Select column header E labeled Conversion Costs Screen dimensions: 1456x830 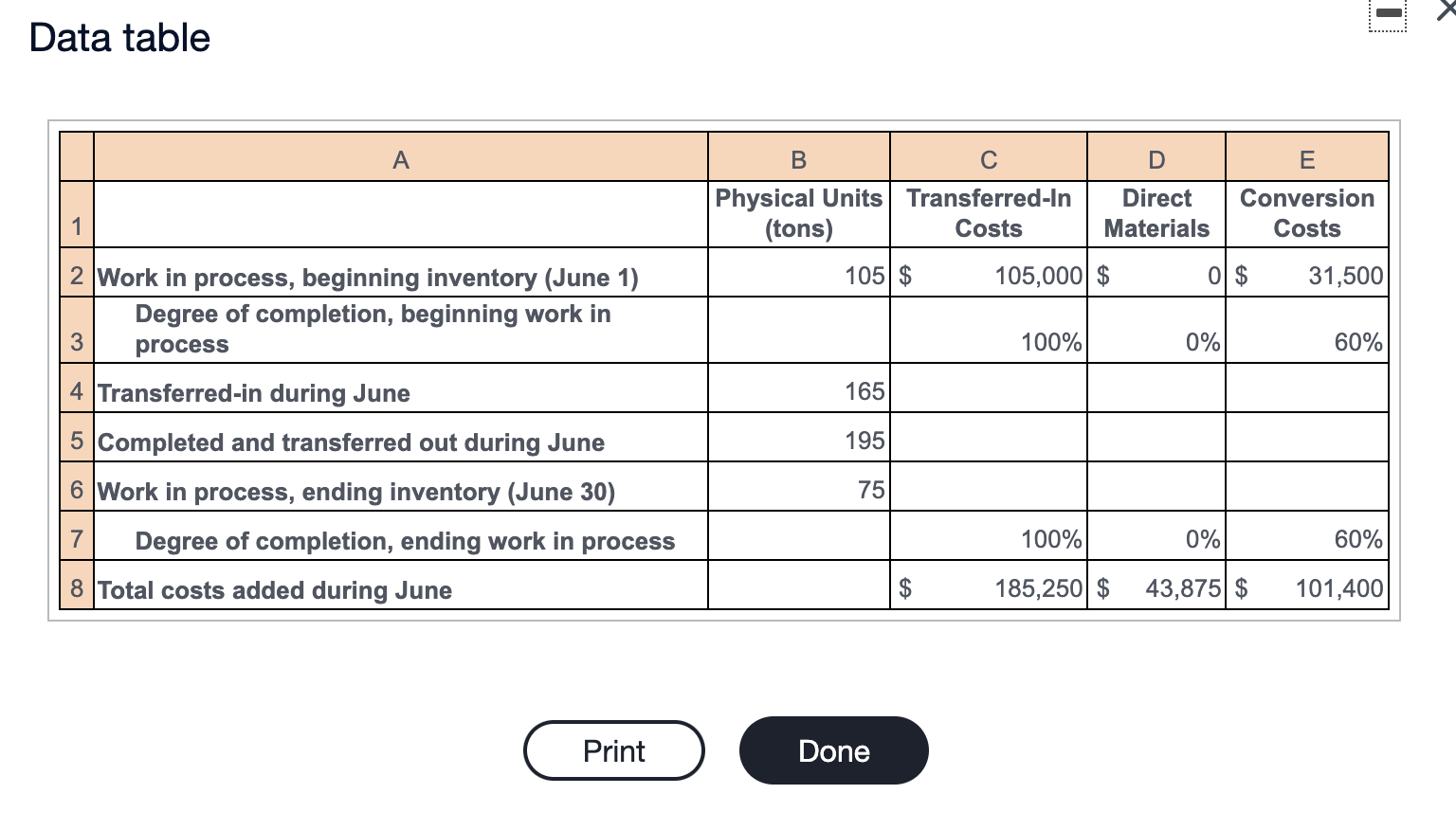(x=1306, y=157)
